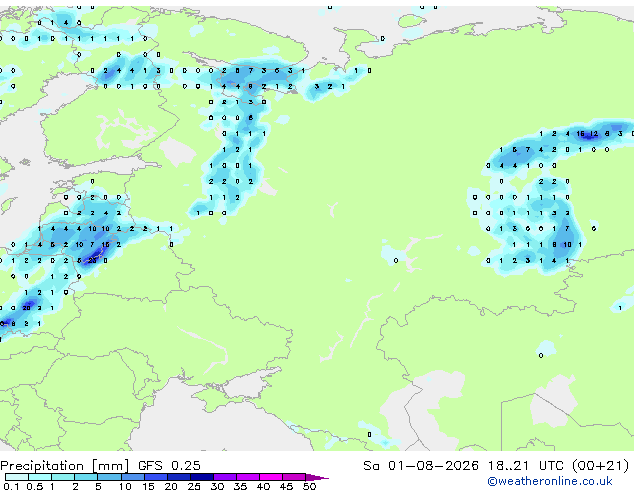The height and width of the screenshot is (490, 634).
Task: Click the weatheronline.co.uk copyright link
Action: 549,481
